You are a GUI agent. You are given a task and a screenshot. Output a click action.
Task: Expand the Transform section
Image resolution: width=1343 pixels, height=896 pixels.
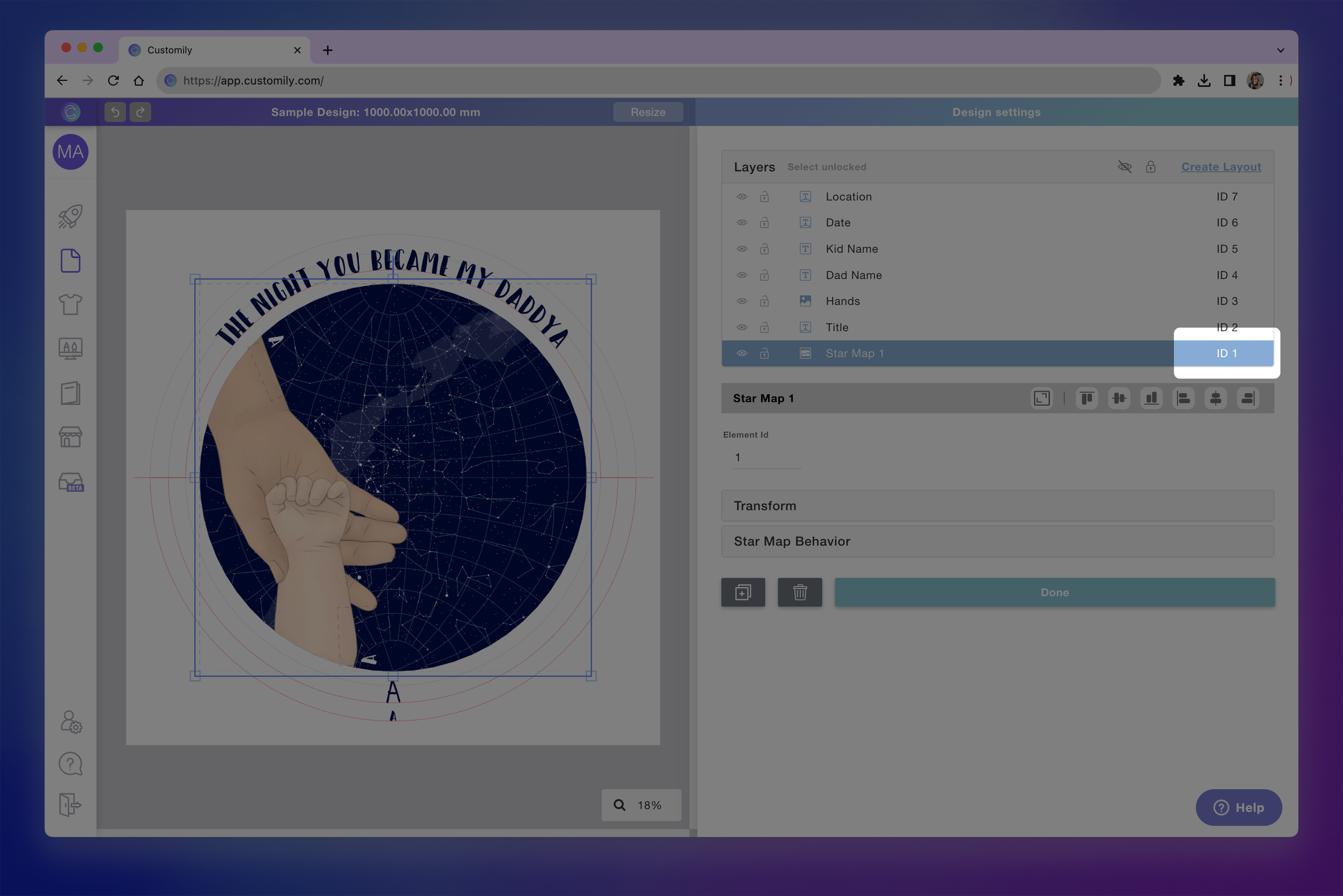pyautogui.click(x=997, y=506)
